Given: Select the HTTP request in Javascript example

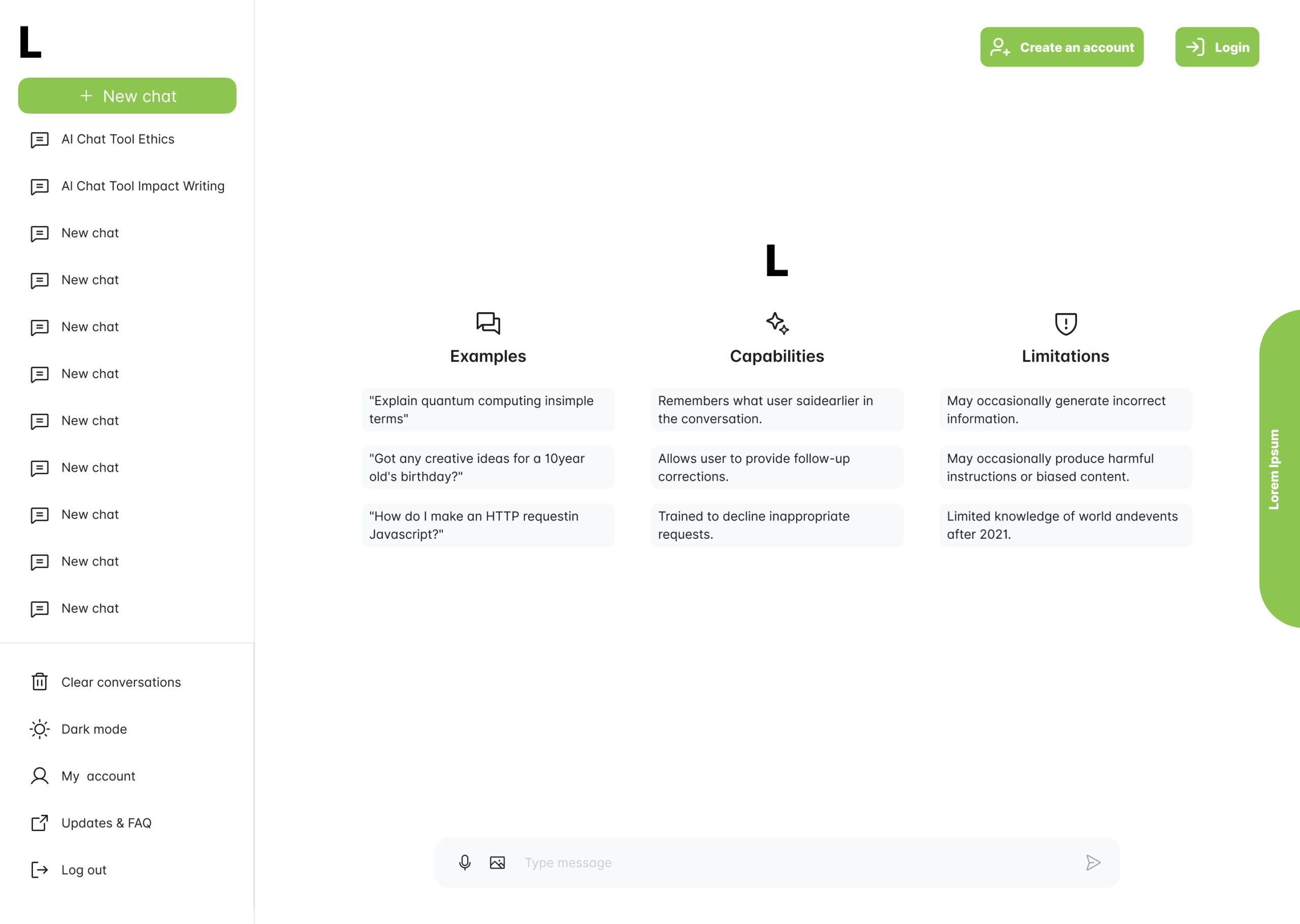Looking at the screenshot, I should [487, 525].
